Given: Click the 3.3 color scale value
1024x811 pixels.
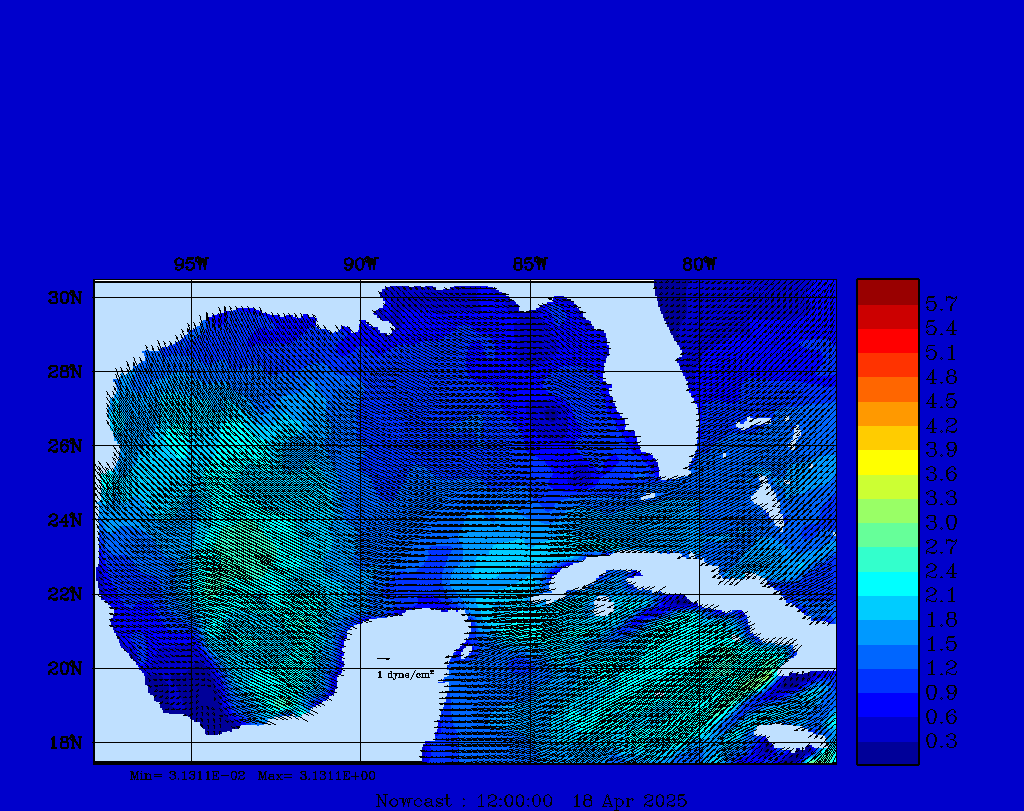Looking at the screenshot, I should [941, 498].
